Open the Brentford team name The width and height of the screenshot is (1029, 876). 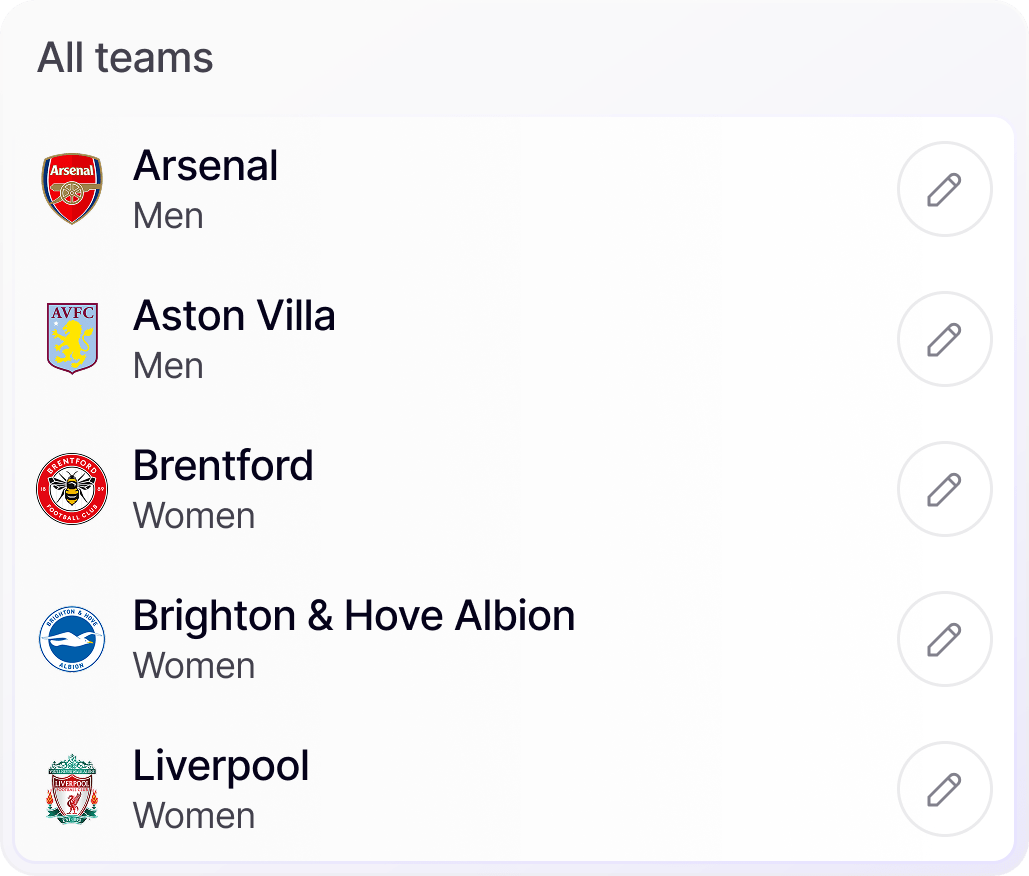223,466
